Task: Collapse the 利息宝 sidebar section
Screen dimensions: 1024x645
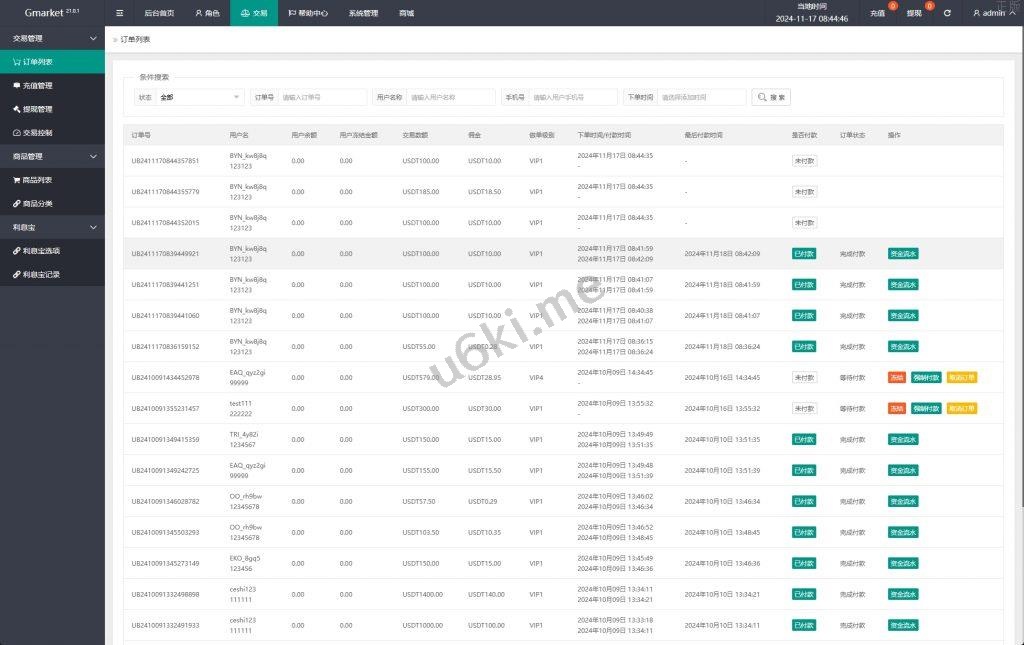Action: click(x=93, y=227)
